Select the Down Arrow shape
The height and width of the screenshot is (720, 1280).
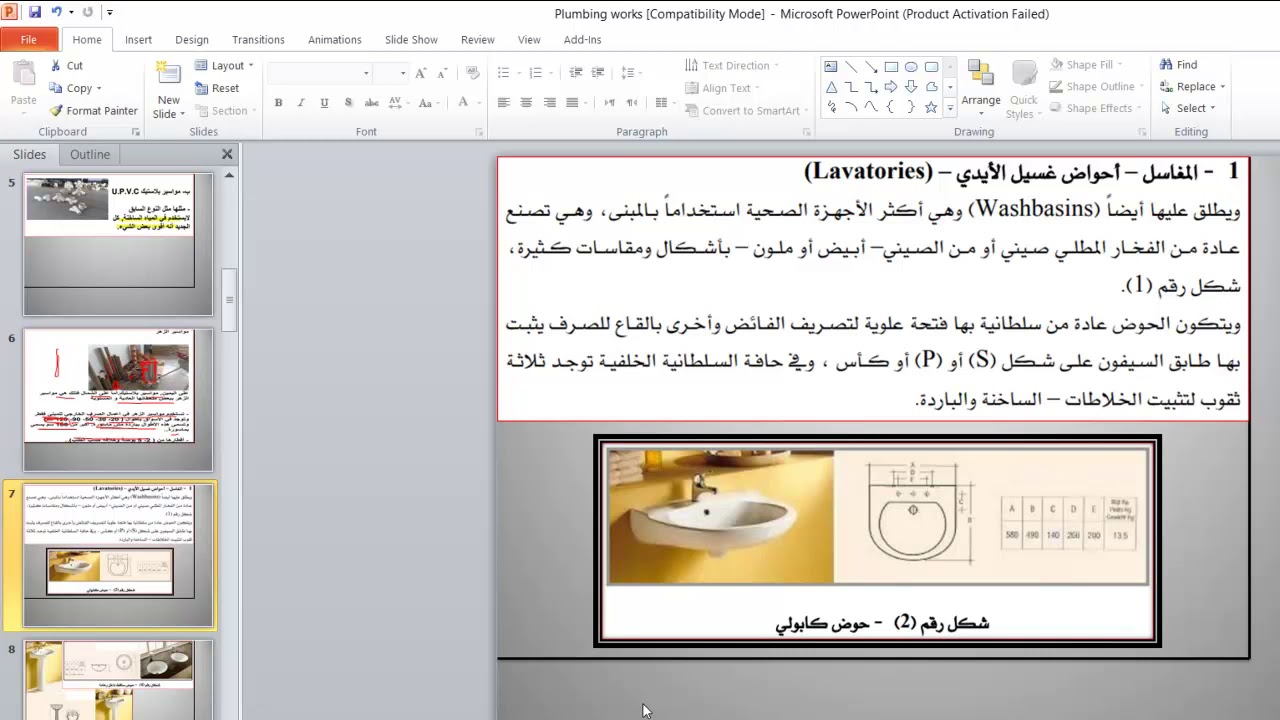click(911, 87)
